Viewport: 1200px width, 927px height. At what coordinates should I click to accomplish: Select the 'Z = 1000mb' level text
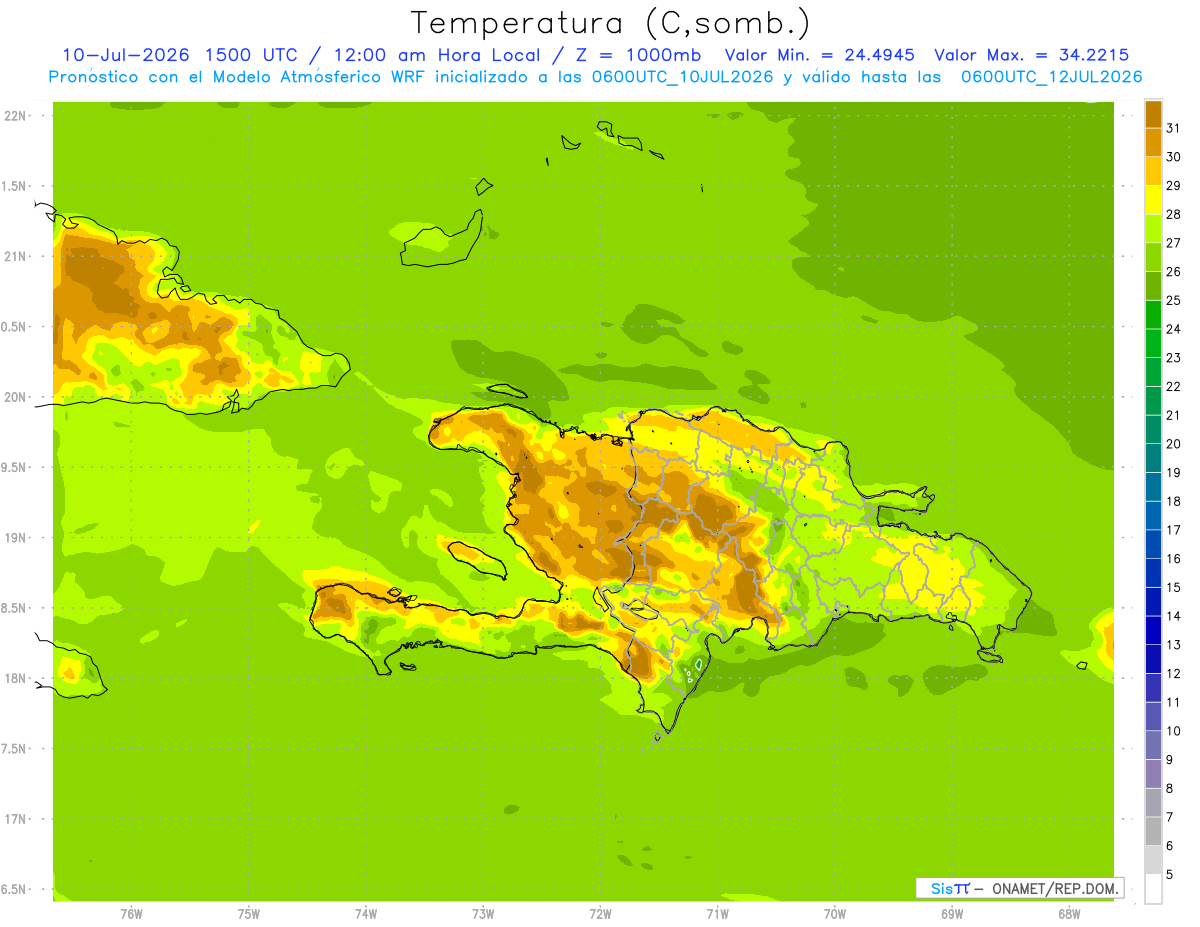click(637, 56)
